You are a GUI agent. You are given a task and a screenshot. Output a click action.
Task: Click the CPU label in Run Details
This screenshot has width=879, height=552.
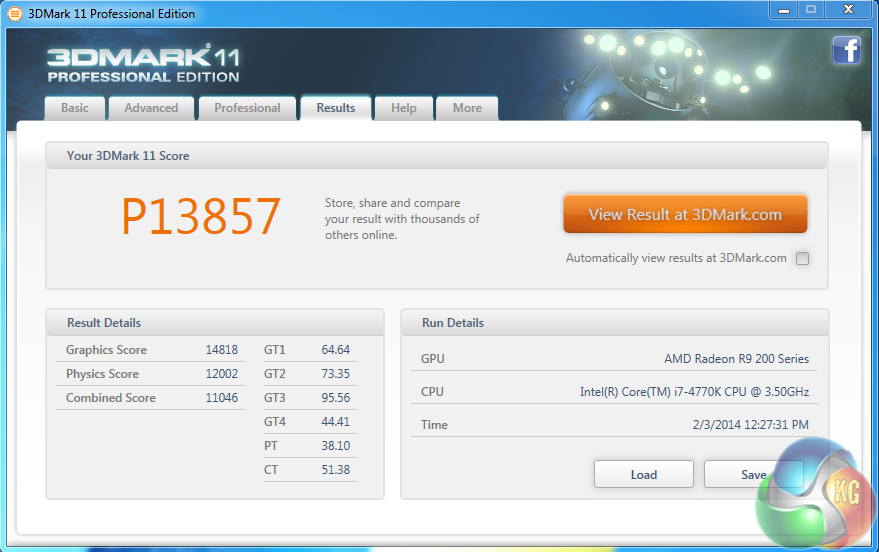(x=432, y=392)
